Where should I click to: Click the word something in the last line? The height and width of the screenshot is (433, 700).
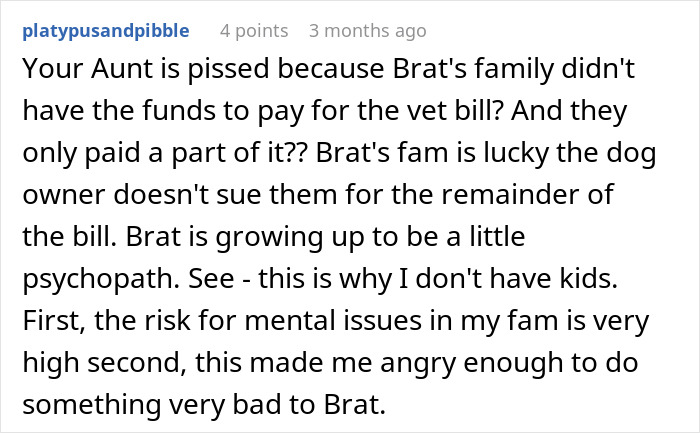click(x=92, y=405)
